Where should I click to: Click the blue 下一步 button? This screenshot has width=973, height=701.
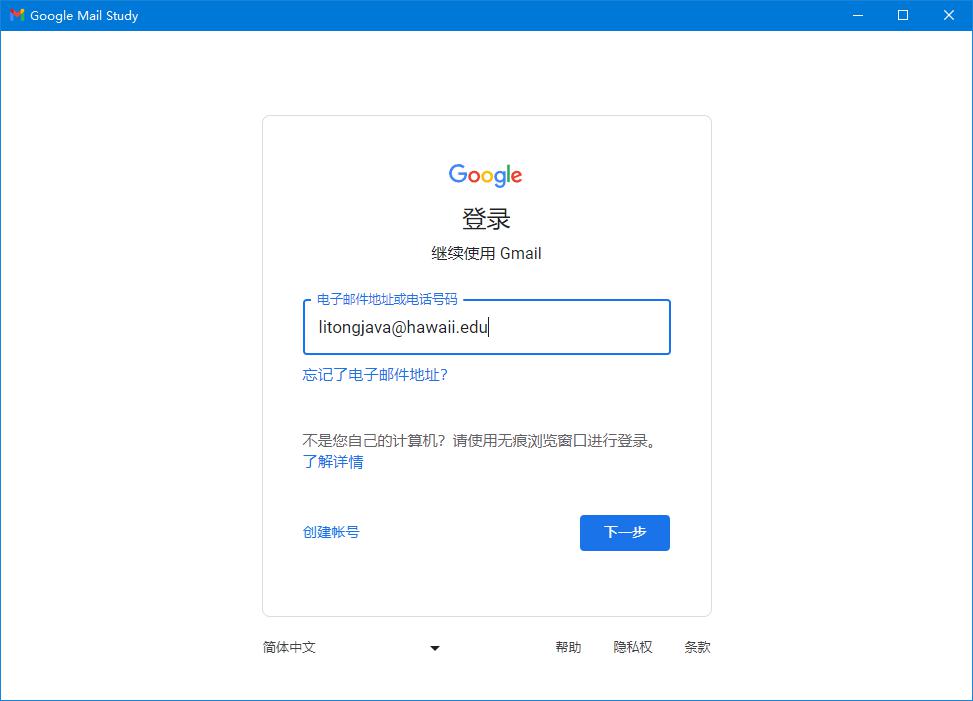625,532
